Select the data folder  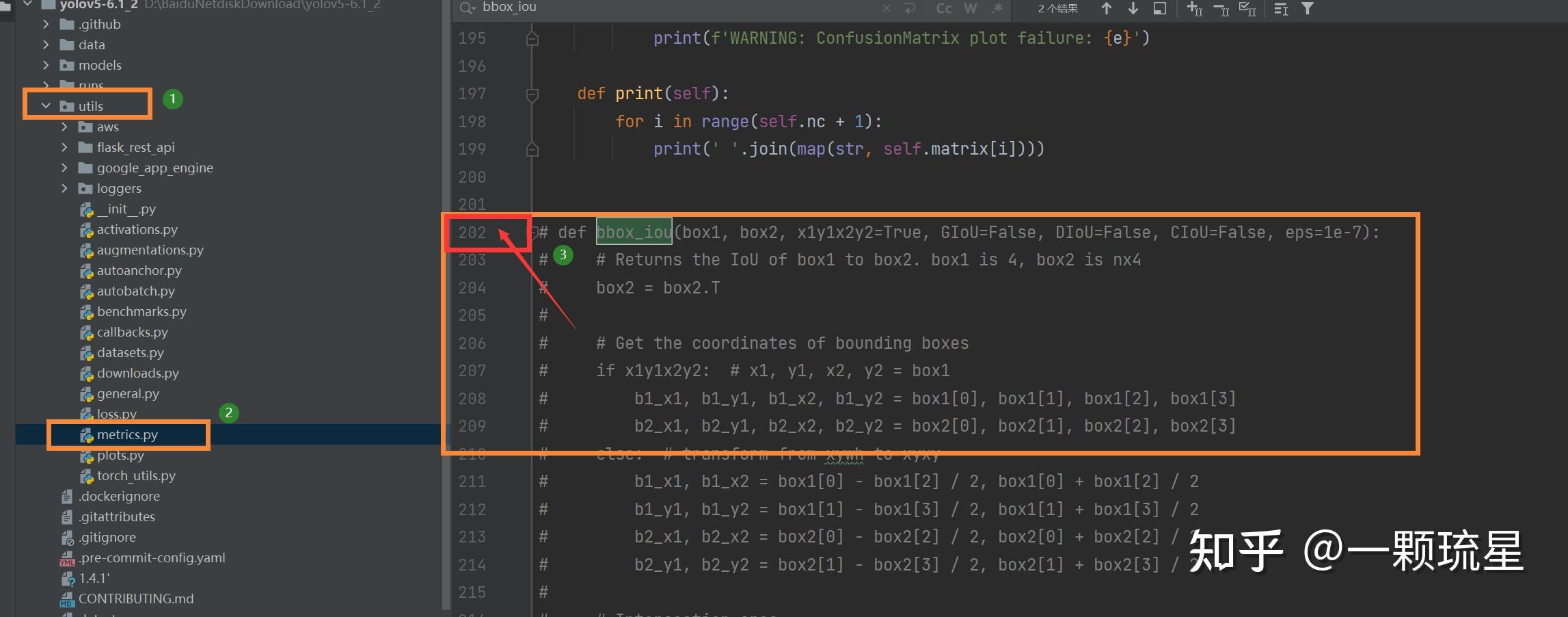tap(92, 44)
